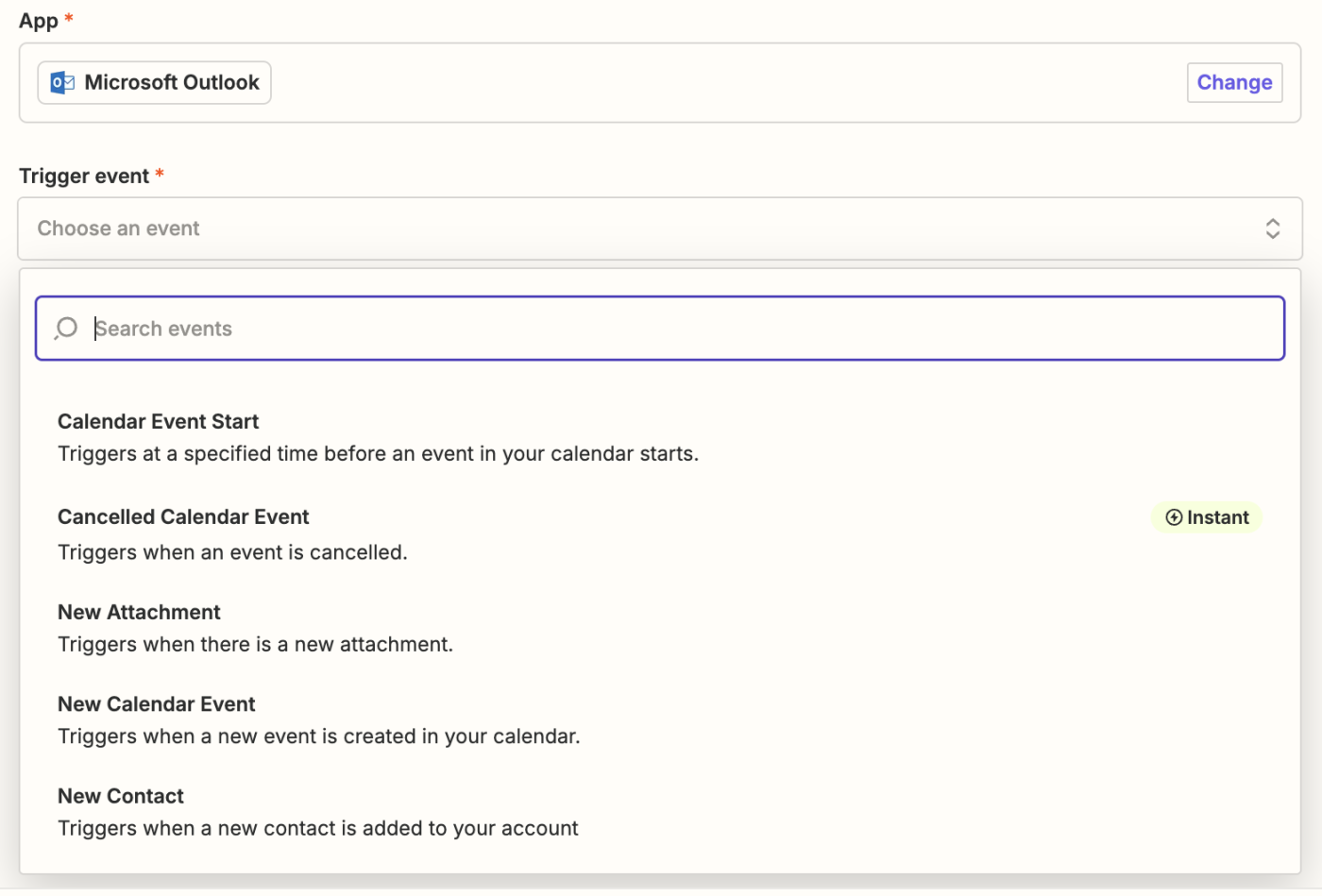This screenshot has width=1322, height=896.
Task: Toggle the Trigger event up-down chevron arrows
Action: pos(1272,228)
